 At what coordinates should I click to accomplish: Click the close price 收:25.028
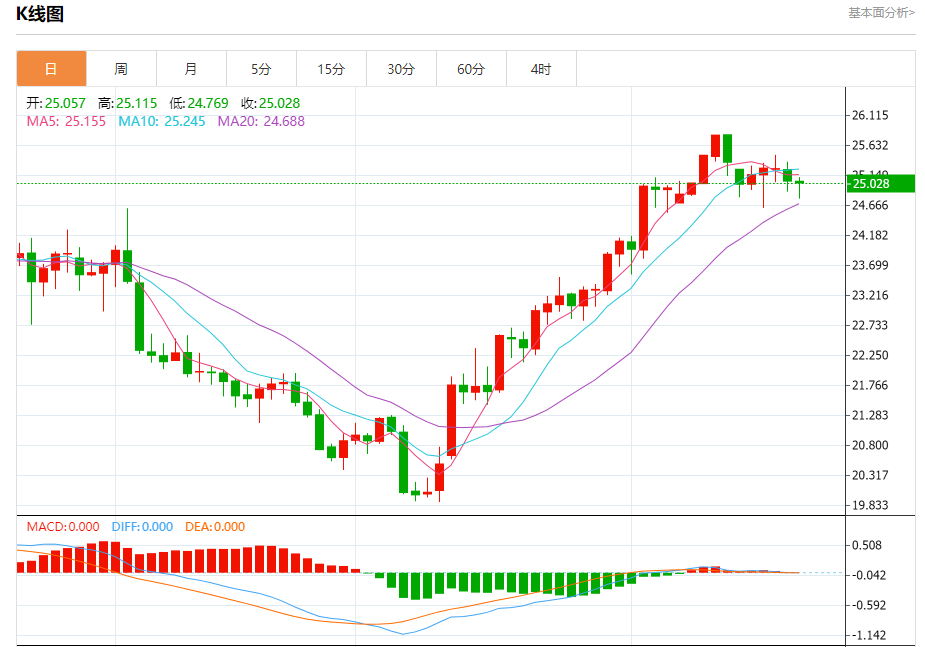(271, 103)
